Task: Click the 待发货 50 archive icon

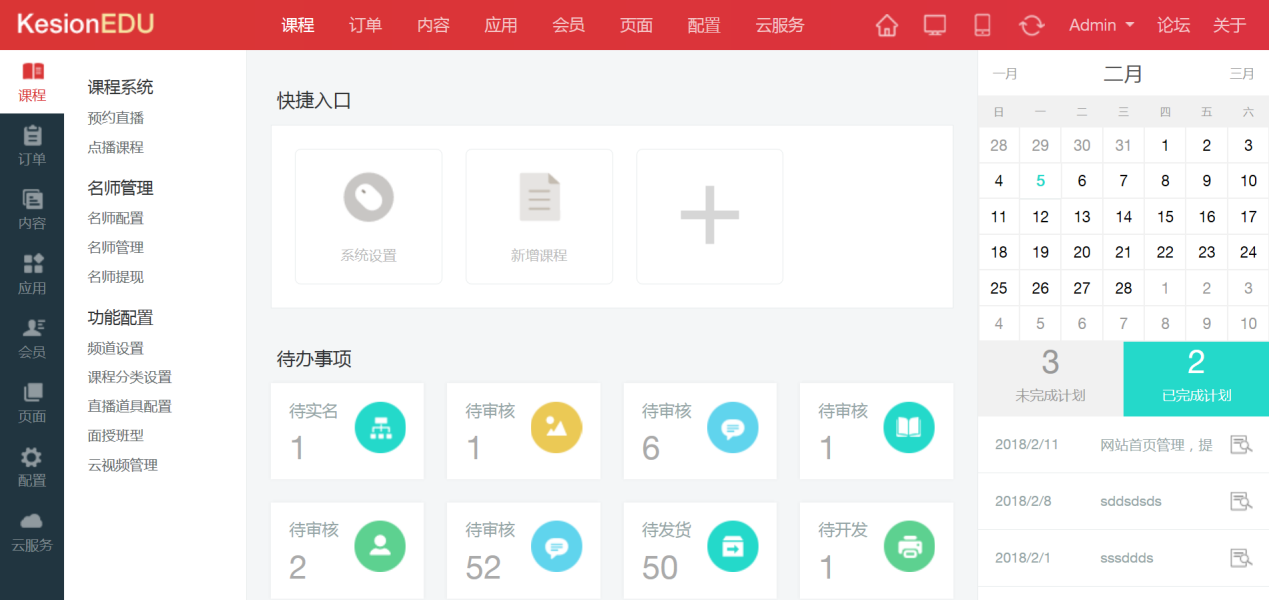Action: pyautogui.click(x=733, y=547)
